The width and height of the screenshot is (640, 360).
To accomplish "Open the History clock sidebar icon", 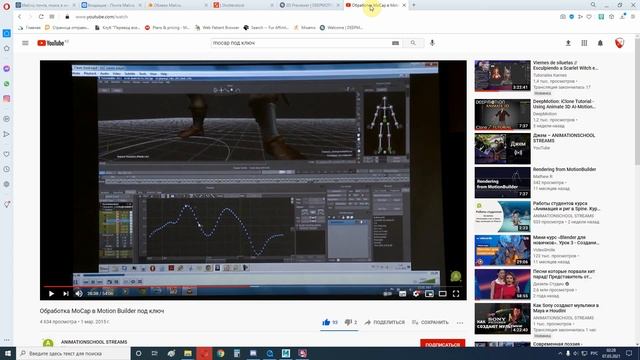I will 7,169.
